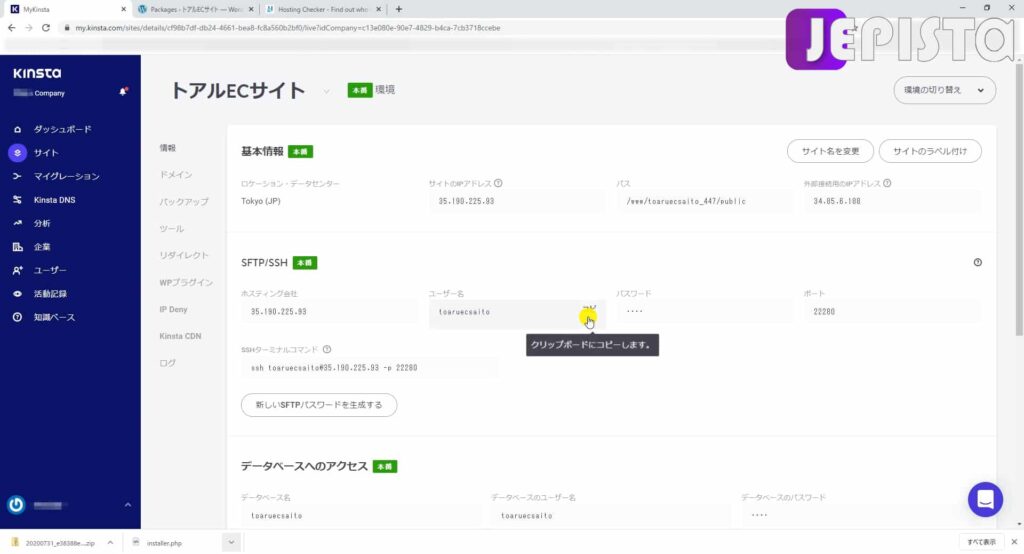The height and width of the screenshot is (554, 1024).
Task: Click the database password field
Action: pyautogui.click(x=861, y=515)
